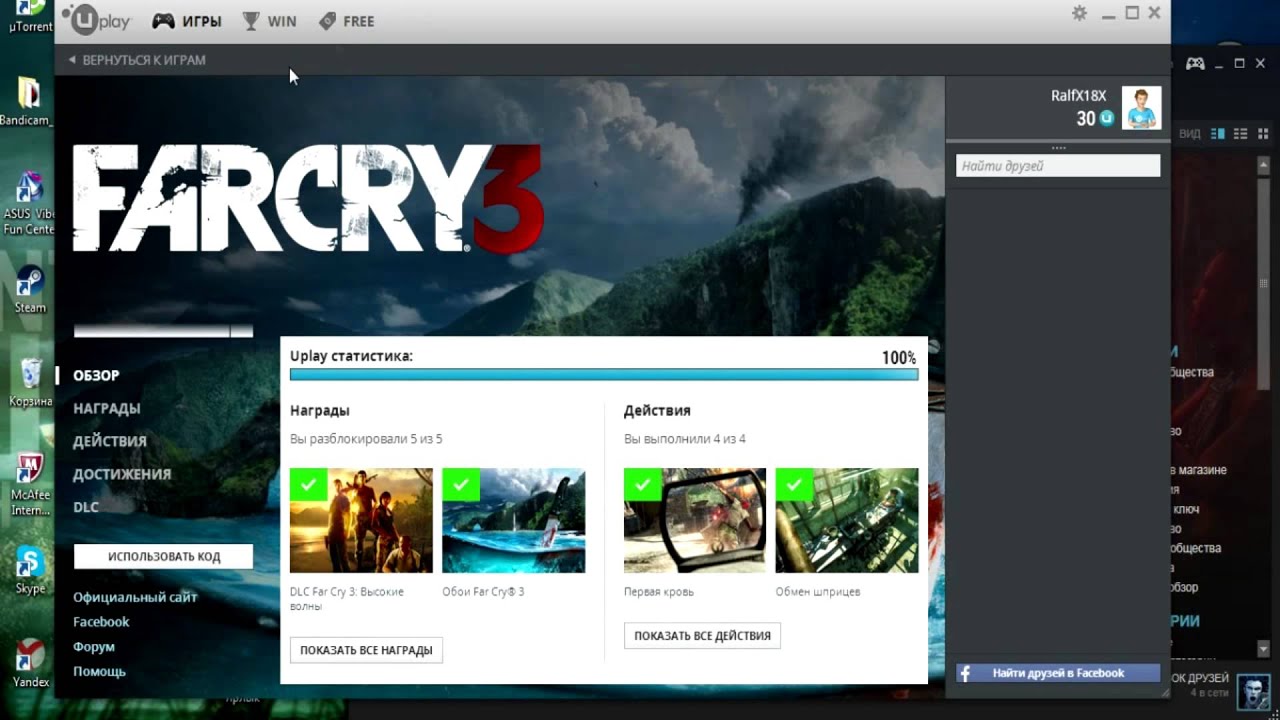Click the green checkmark on the Высокие волны reward
The height and width of the screenshot is (720, 1280).
point(308,484)
